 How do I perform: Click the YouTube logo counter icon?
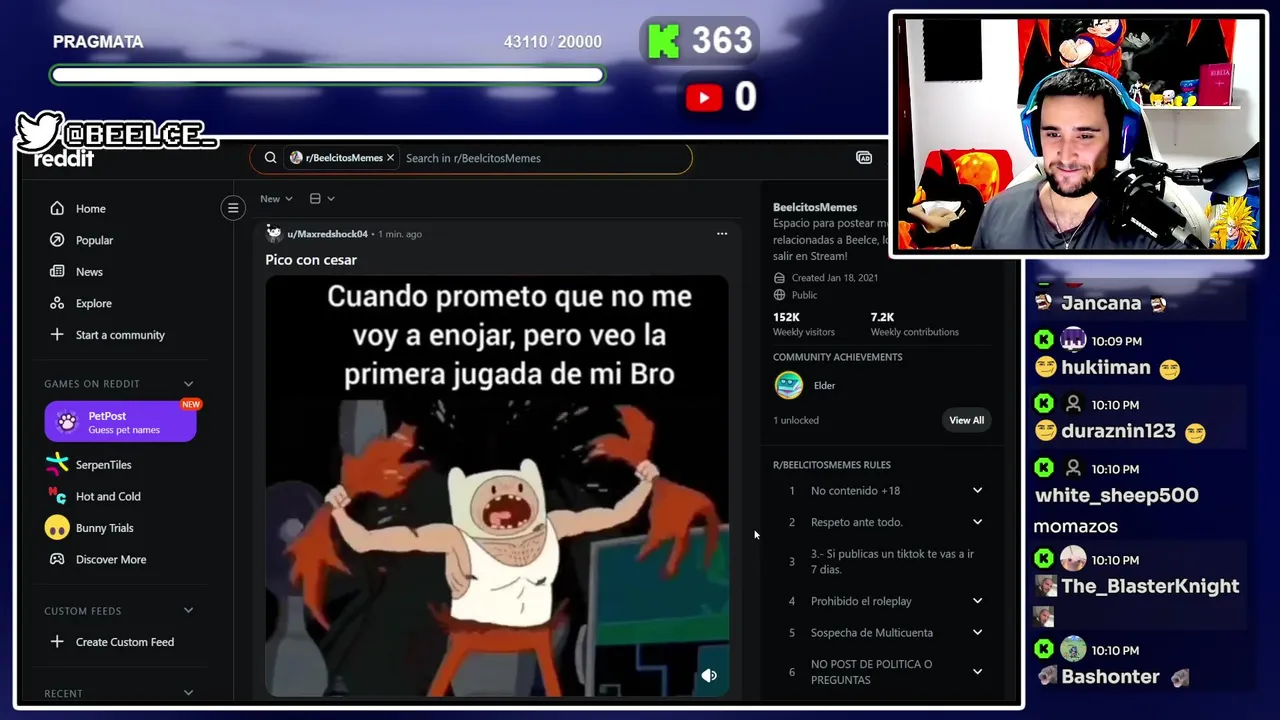click(704, 97)
